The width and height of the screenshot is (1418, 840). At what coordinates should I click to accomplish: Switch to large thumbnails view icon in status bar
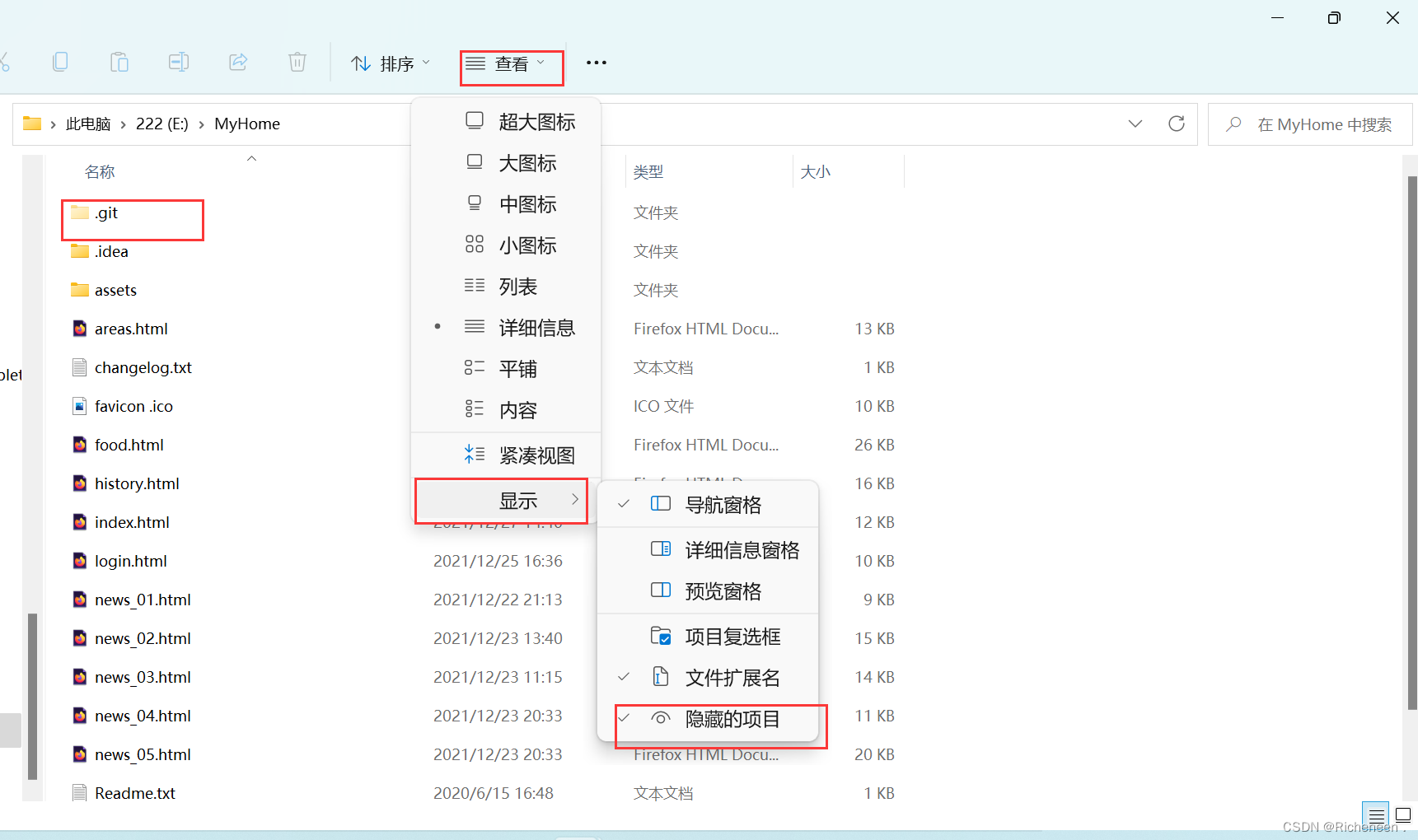[x=1403, y=815]
